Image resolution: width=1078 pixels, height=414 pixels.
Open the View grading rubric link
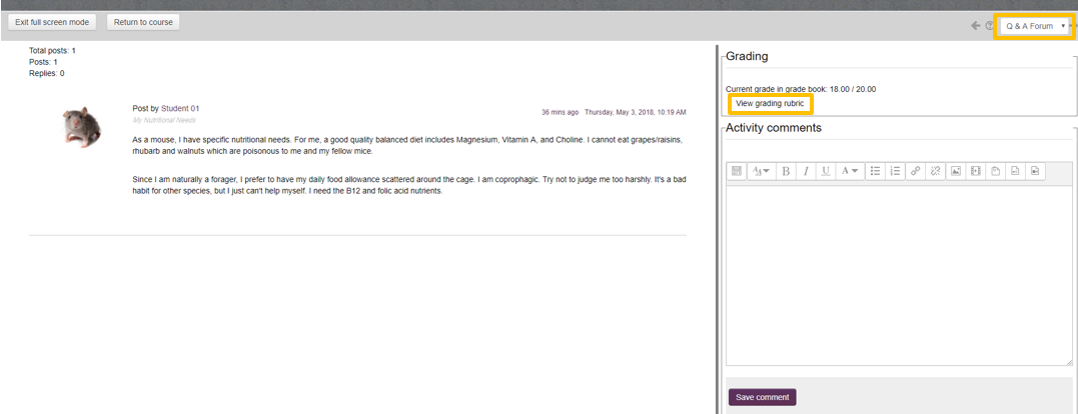coord(769,103)
